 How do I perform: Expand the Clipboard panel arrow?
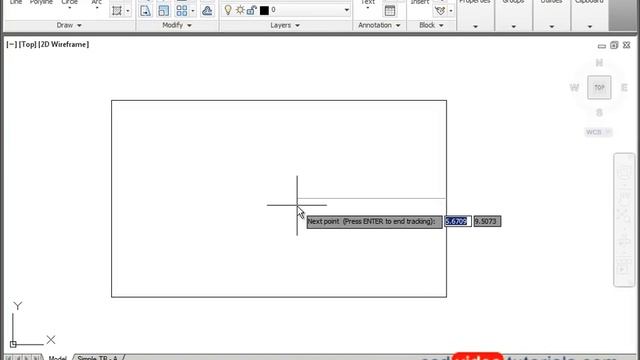coord(590,27)
